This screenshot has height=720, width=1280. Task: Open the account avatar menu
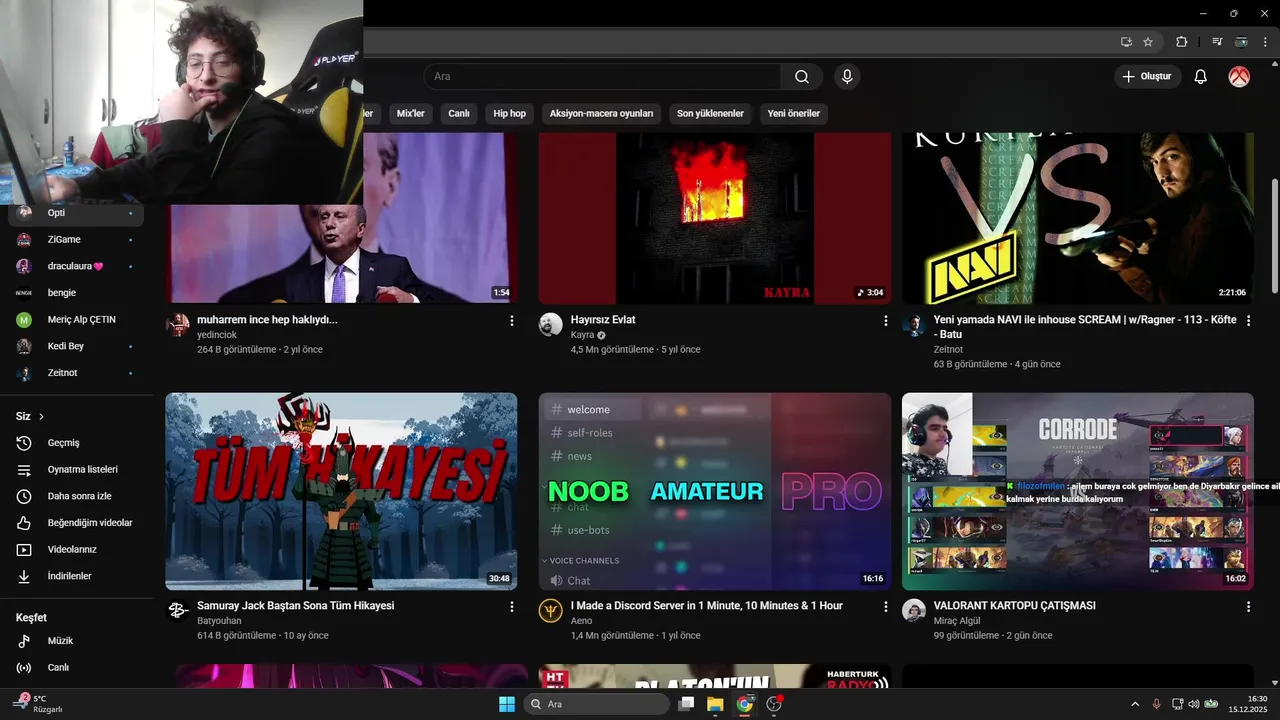1239,77
